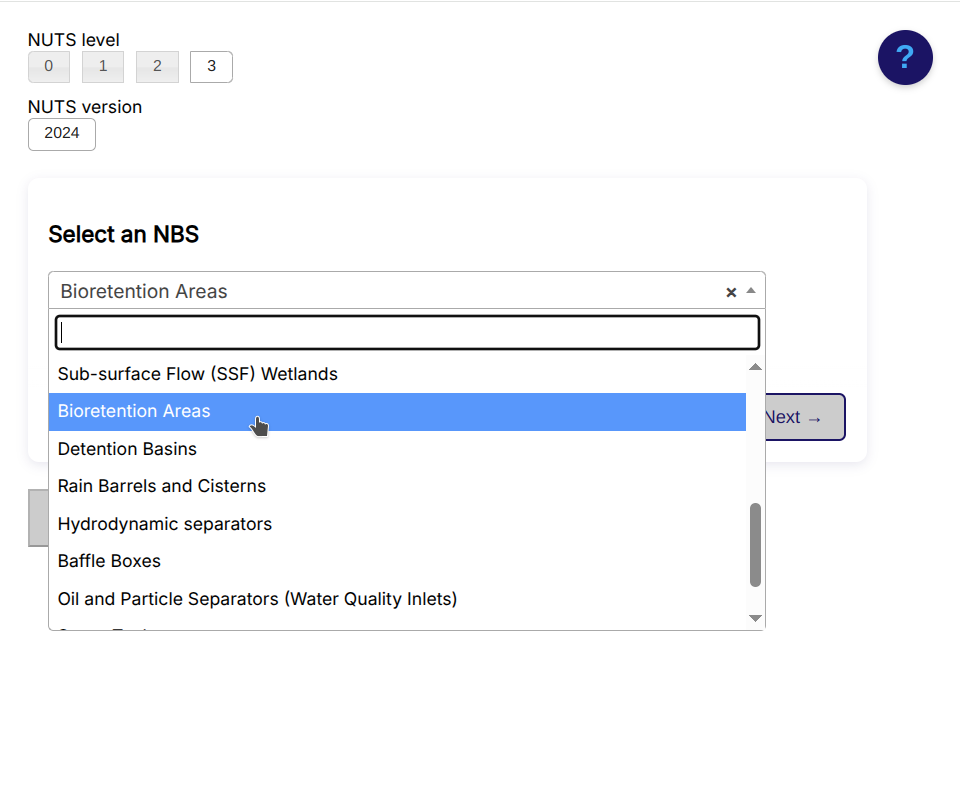Click the scrollbar down arrow in the list
The image size is (960, 792).
[x=755, y=618]
